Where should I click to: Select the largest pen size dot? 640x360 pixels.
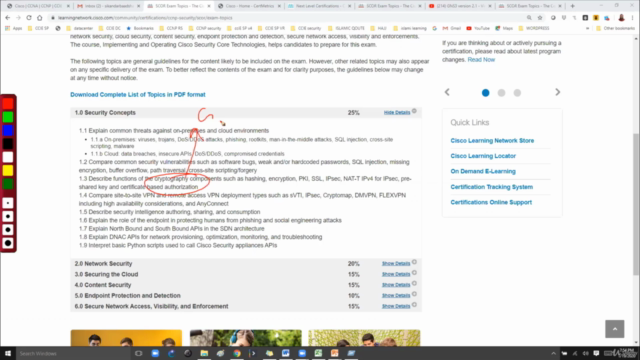[x=8, y=243]
